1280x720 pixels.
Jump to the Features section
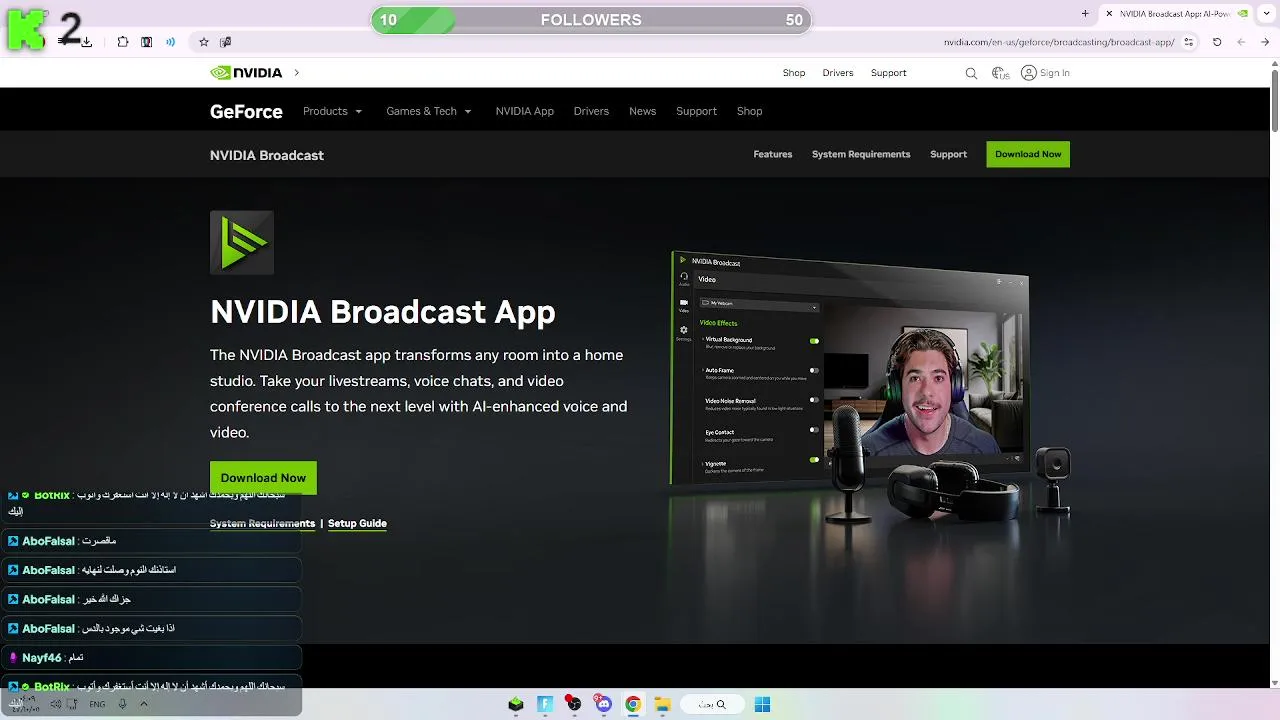(773, 154)
